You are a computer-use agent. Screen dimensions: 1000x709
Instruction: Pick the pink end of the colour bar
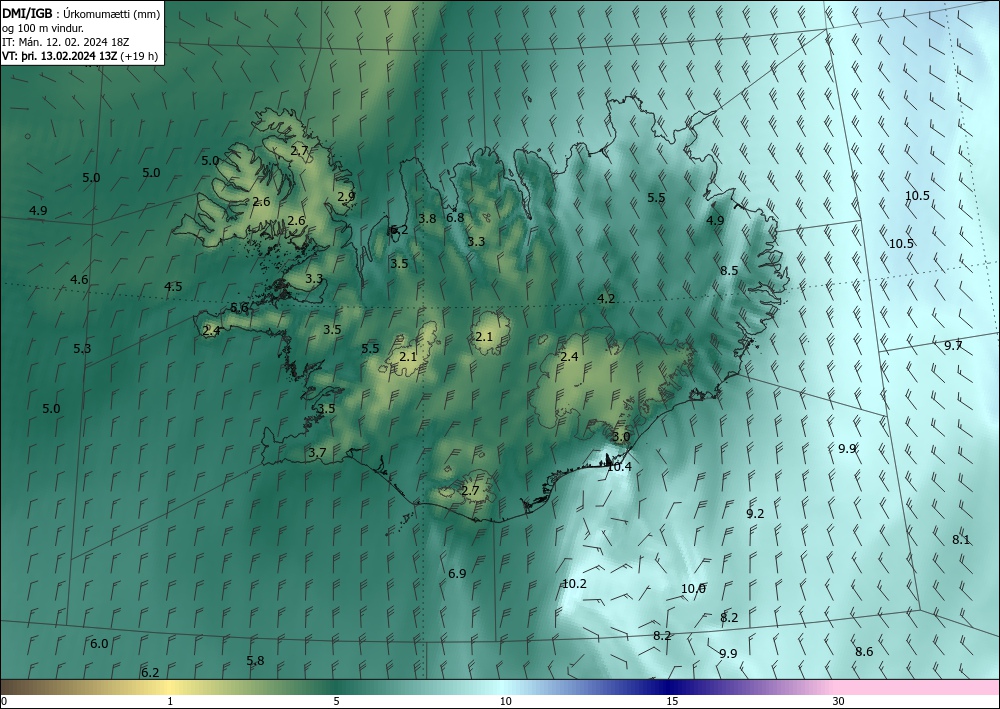(918, 687)
